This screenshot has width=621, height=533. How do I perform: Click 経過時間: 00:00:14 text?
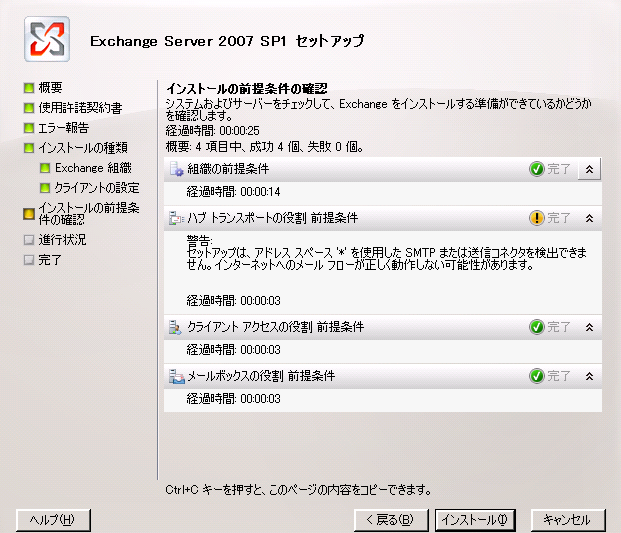click(233, 192)
